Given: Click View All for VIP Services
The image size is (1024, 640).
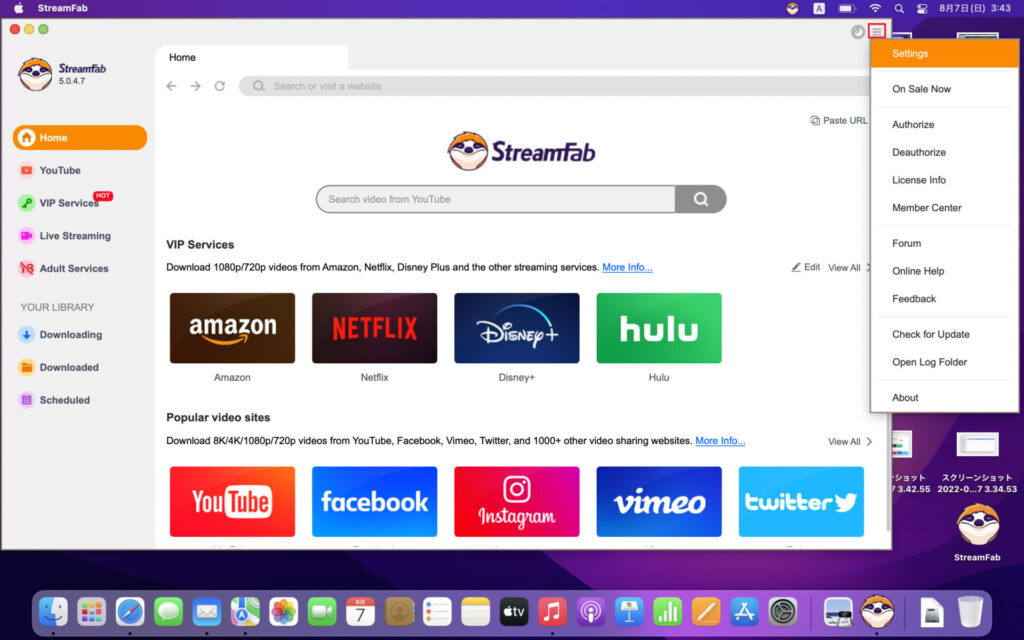Looking at the screenshot, I should pos(850,268).
